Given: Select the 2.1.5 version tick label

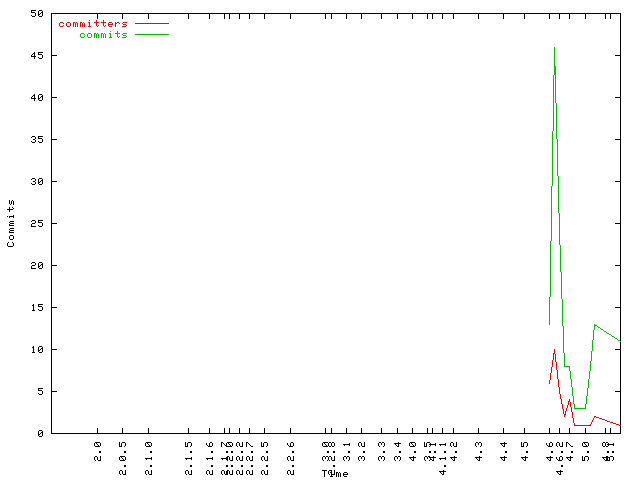Looking at the screenshot, I should 188,452.
